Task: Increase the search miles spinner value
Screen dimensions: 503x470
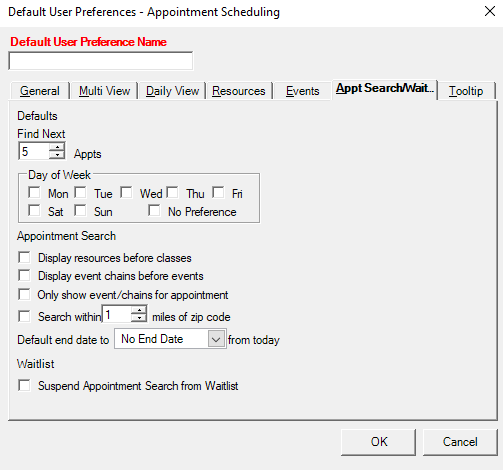Action: (x=139, y=310)
